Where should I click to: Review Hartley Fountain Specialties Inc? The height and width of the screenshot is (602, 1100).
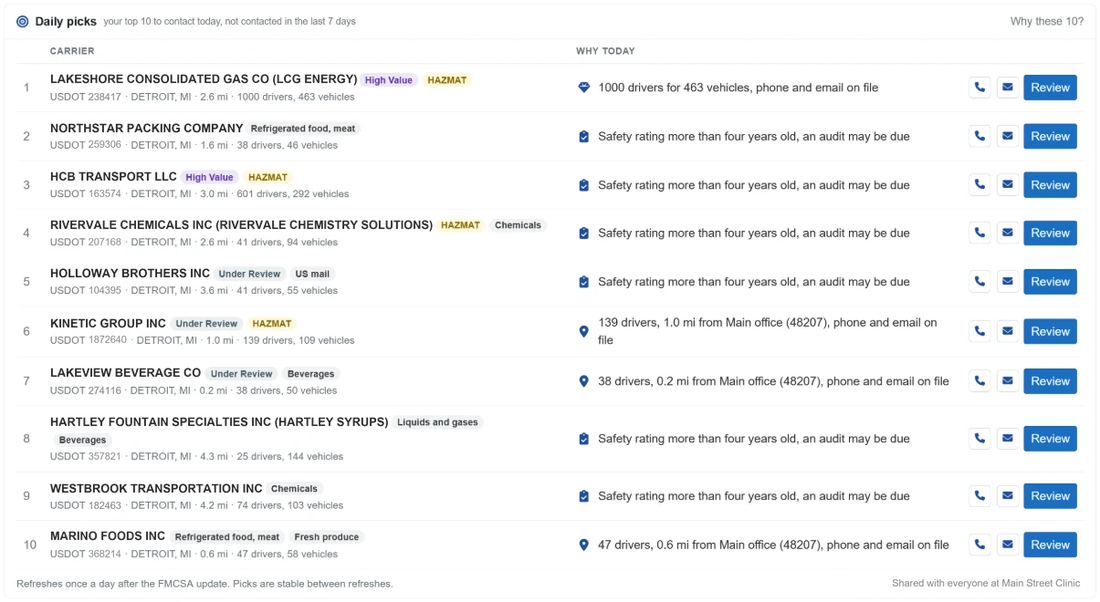[x=1049, y=439]
